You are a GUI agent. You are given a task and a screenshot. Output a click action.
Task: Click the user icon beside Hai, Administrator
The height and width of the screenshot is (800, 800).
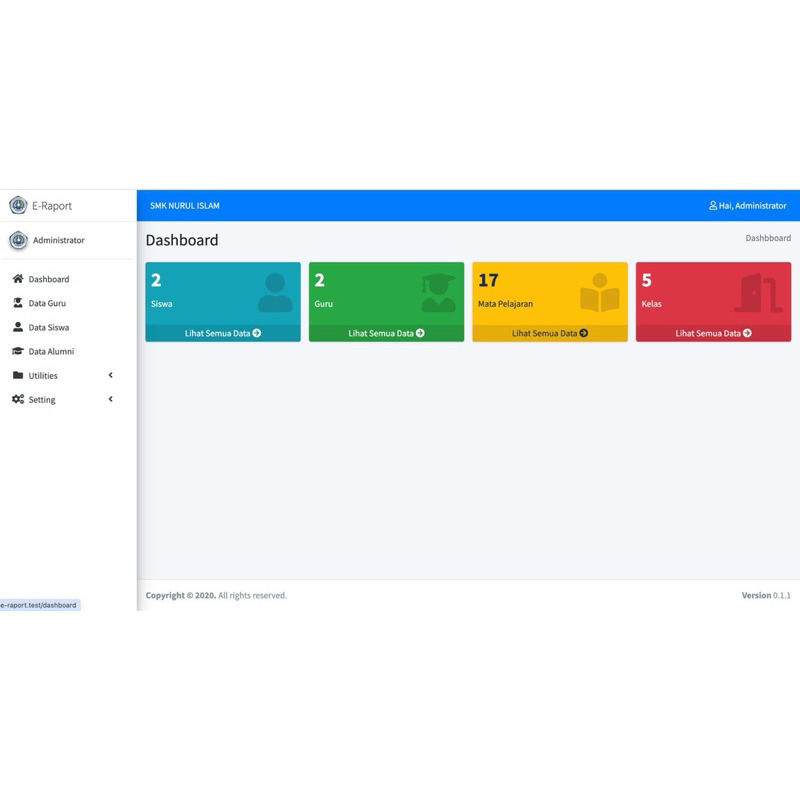[713, 206]
